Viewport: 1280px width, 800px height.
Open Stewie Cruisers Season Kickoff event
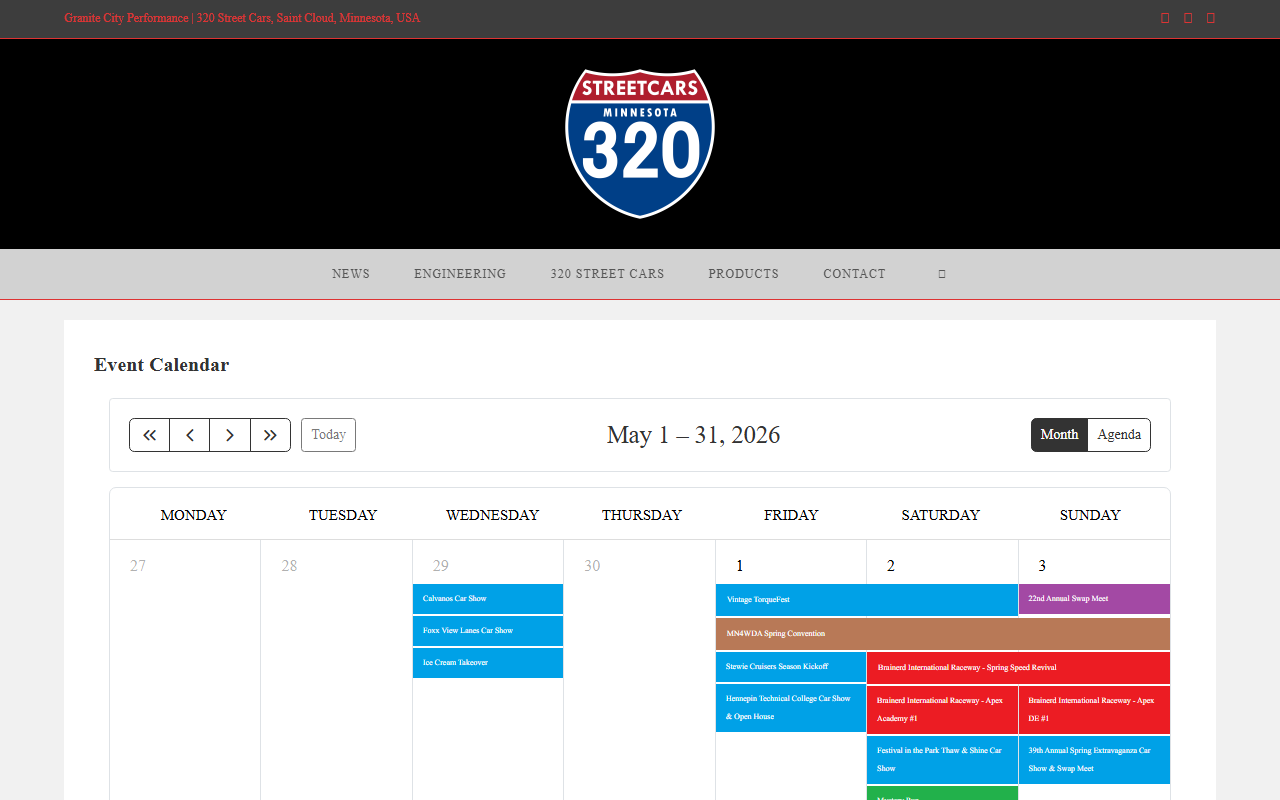click(x=791, y=667)
